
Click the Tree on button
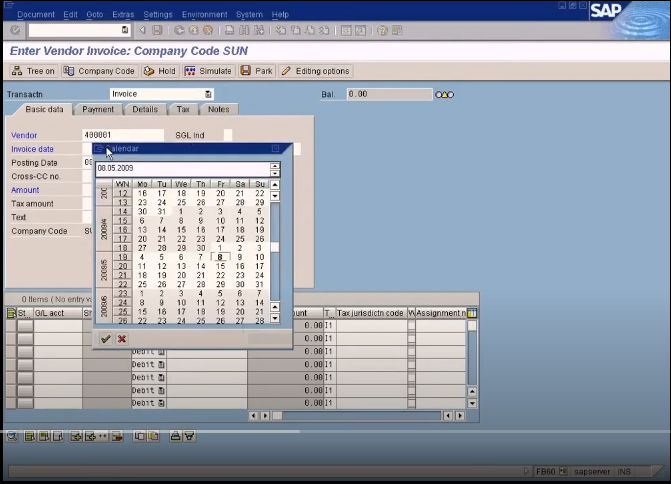[33, 71]
